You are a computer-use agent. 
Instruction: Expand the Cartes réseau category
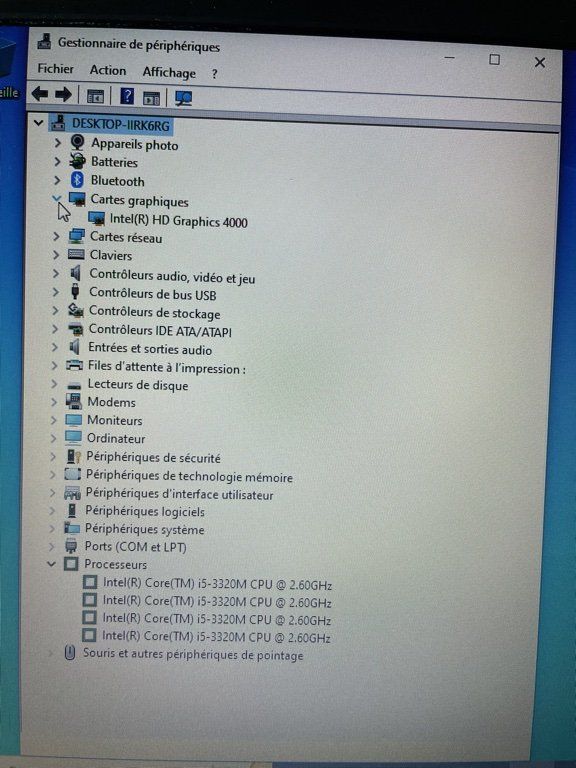coord(56,237)
